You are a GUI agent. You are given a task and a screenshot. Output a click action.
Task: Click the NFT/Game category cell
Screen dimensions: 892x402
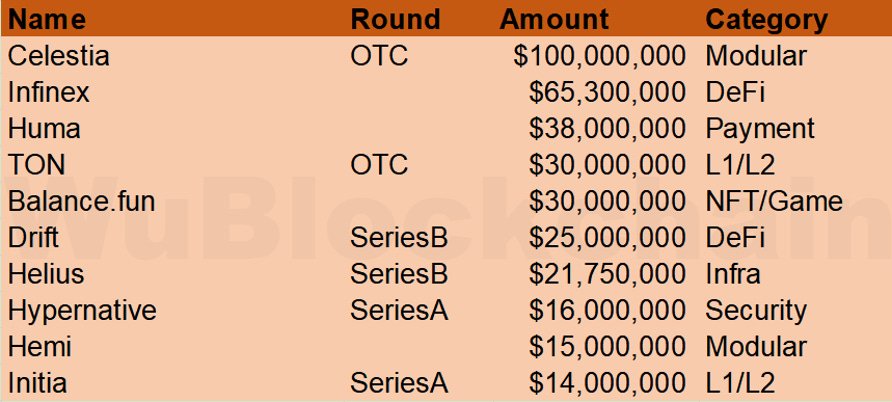(774, 201)
